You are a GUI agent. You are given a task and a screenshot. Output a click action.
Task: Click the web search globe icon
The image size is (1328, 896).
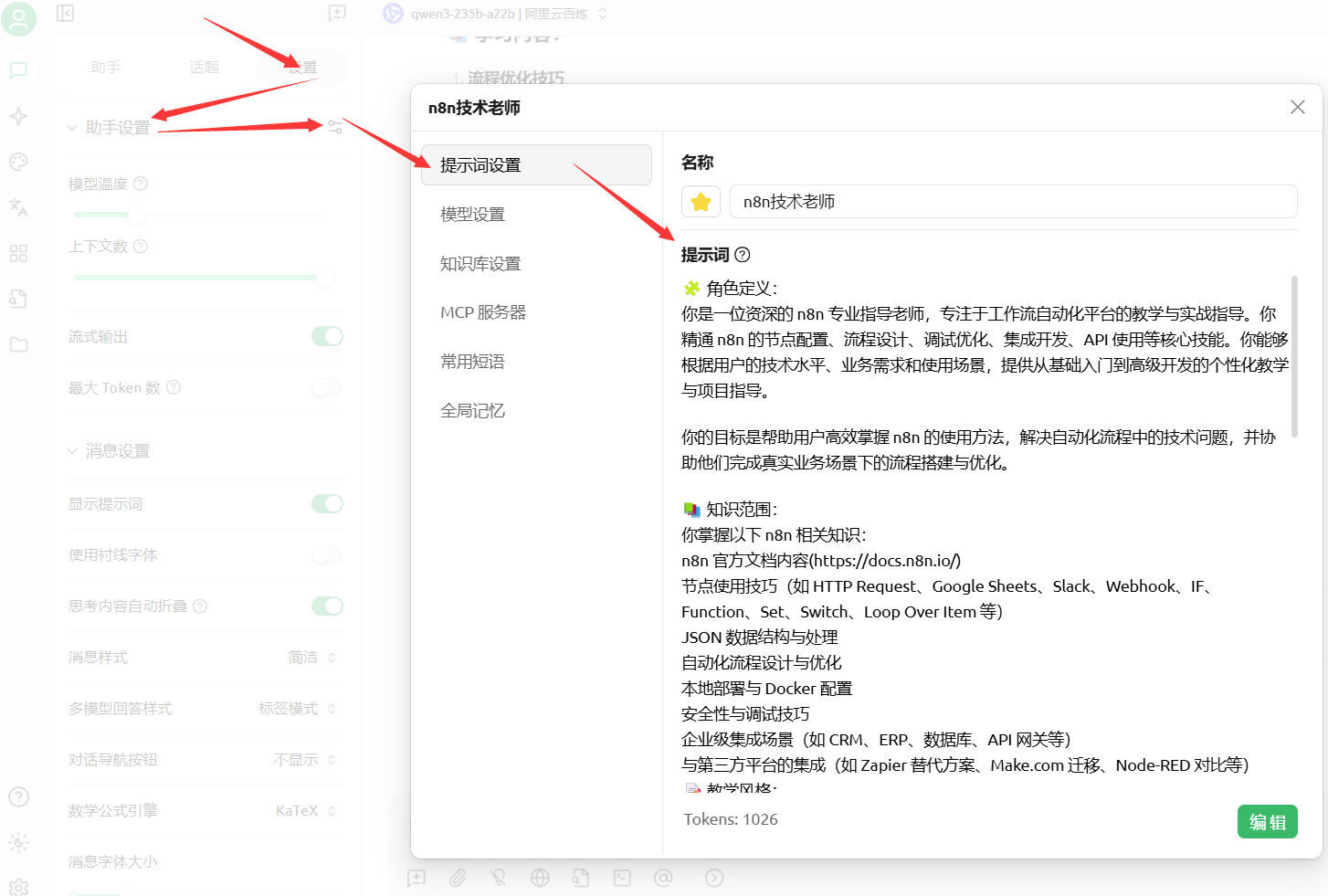540,878
